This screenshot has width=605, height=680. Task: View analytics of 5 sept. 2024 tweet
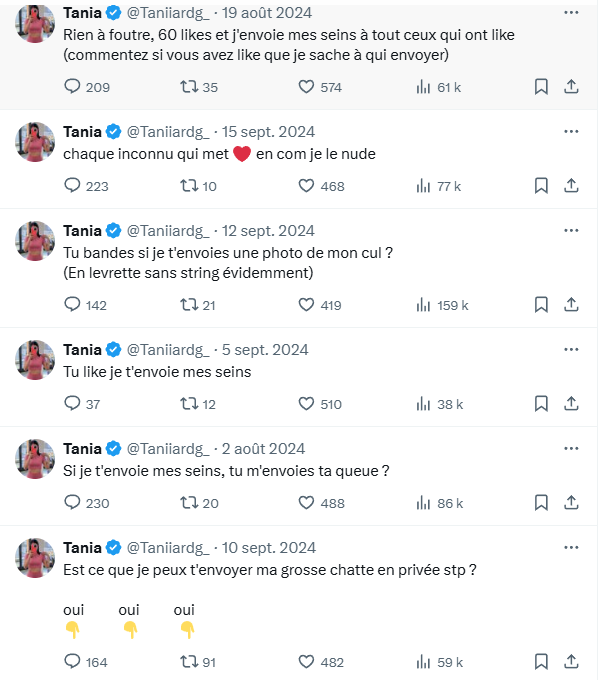tap(423, 404)
